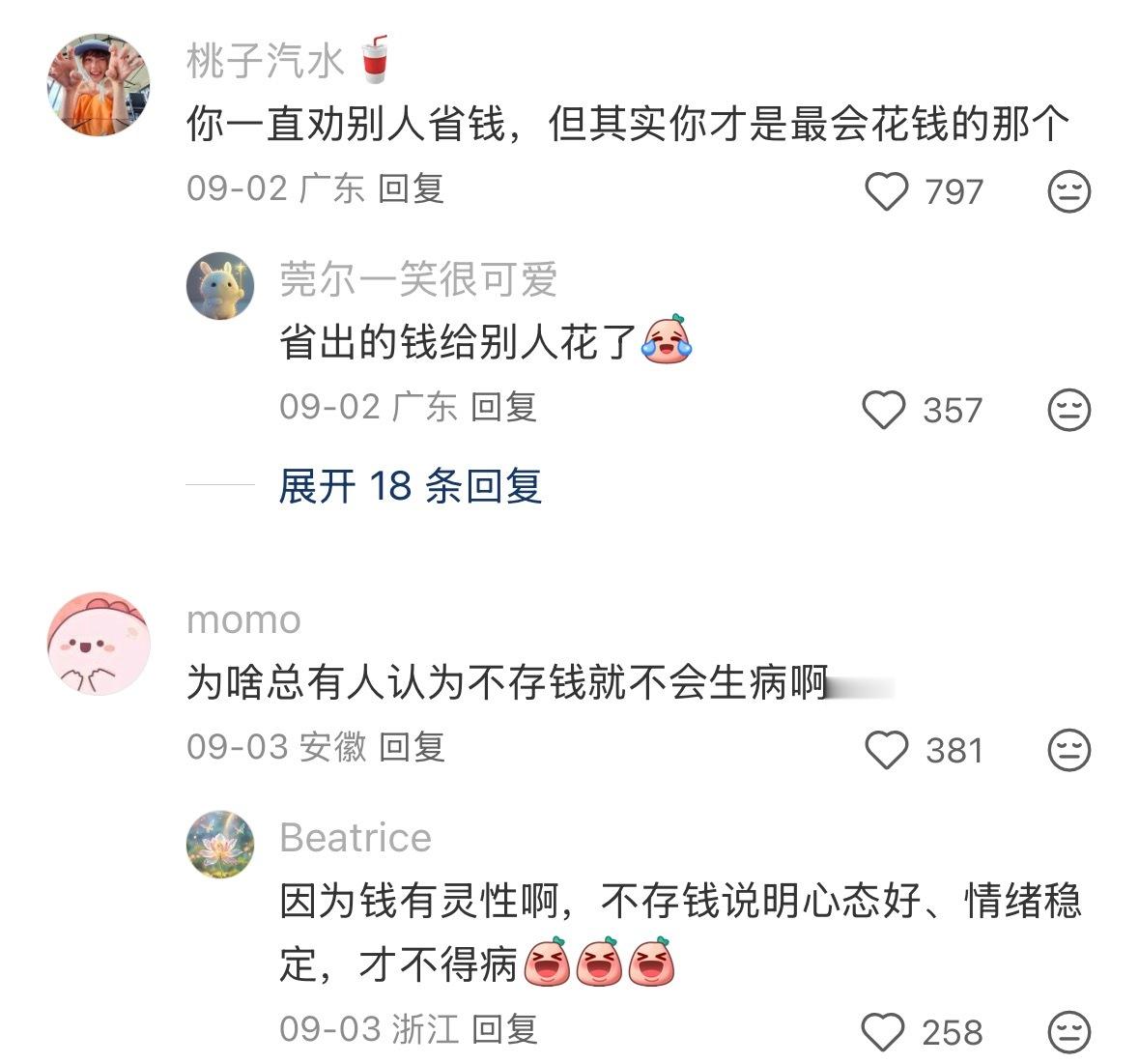Like momo's comment with 381 likes
Image resolution: width=1139 pixels, height=1064 pixels.
pyautogui.click(x=886, y=750)
